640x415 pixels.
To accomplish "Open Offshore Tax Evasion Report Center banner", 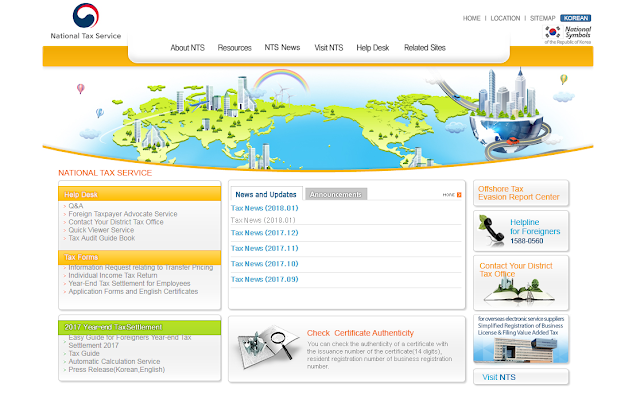I will tap(521, 193).
